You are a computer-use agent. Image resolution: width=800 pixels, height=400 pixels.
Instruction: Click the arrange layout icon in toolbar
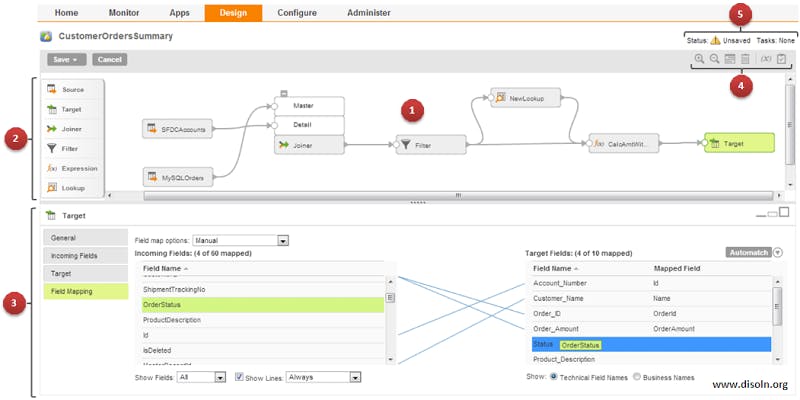click(730, 59)
